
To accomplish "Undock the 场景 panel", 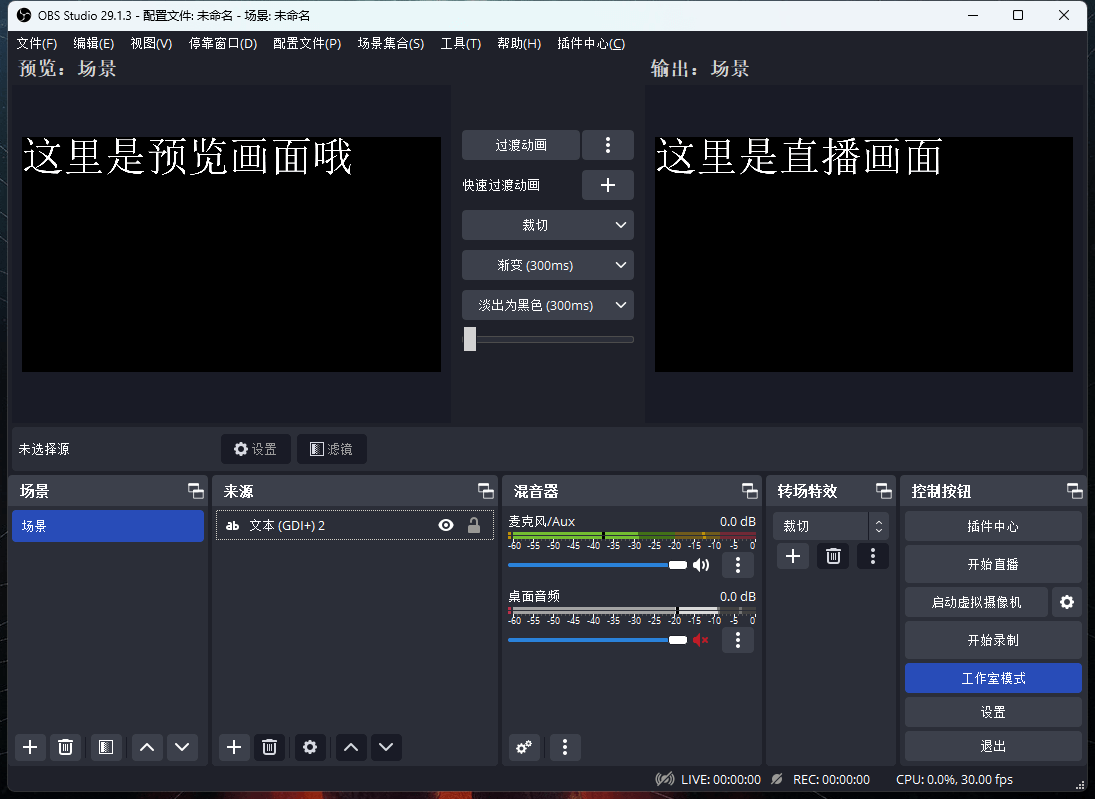I will tap(196, 491).
